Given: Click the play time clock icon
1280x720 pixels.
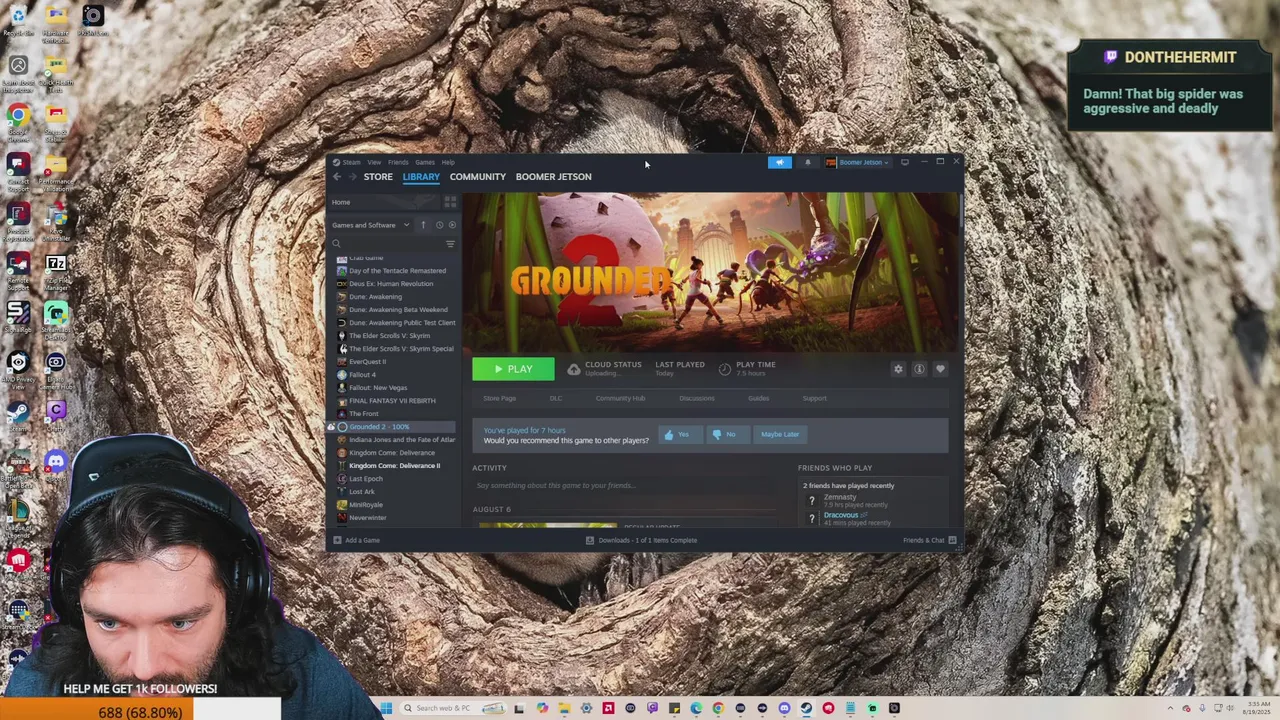Looking at the screenshot, I should 725,369.
